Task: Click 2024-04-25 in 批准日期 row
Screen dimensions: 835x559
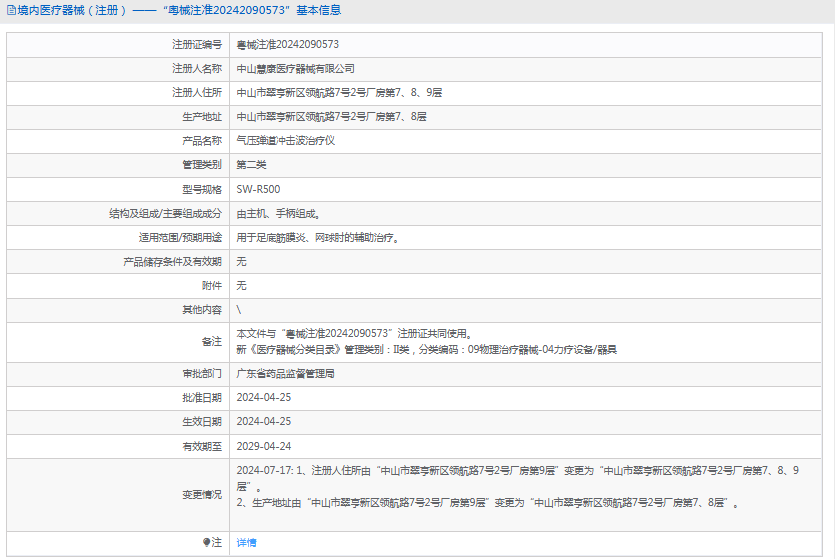Action: (x=264, y=398)
